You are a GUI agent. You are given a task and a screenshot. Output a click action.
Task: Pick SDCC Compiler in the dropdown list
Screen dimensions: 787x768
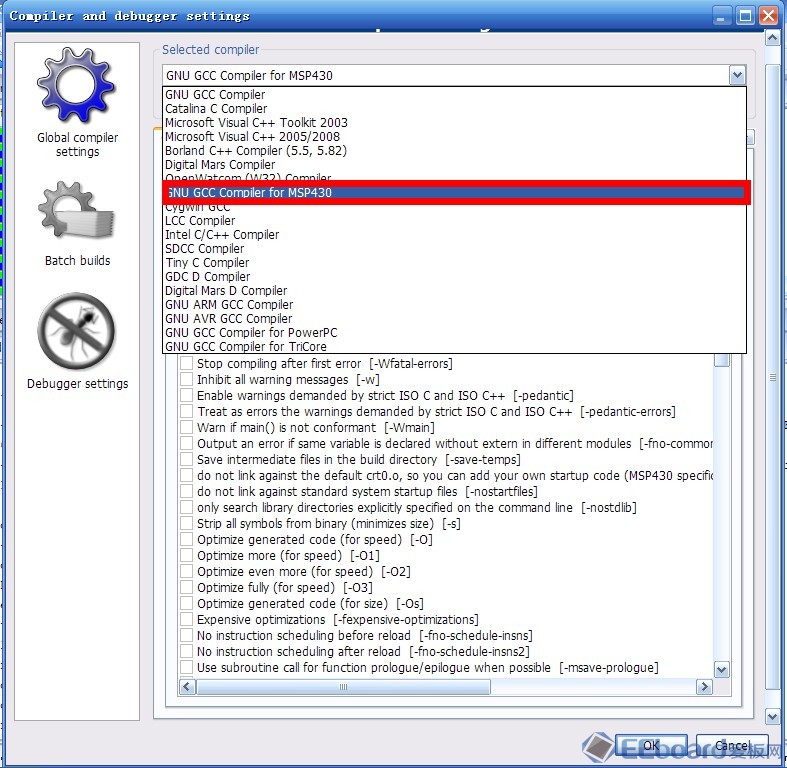pyautogui.click(x=205, y=249)
